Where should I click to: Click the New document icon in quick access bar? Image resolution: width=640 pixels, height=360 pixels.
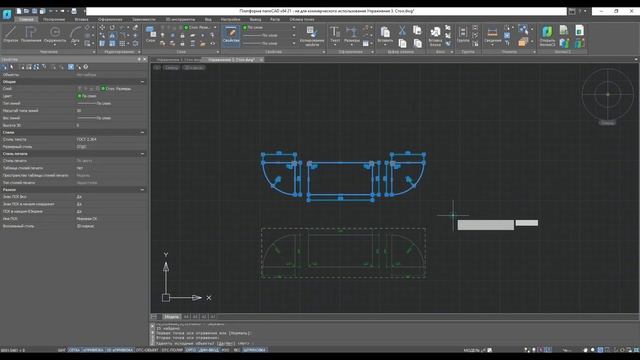click(x=19, y=11)
